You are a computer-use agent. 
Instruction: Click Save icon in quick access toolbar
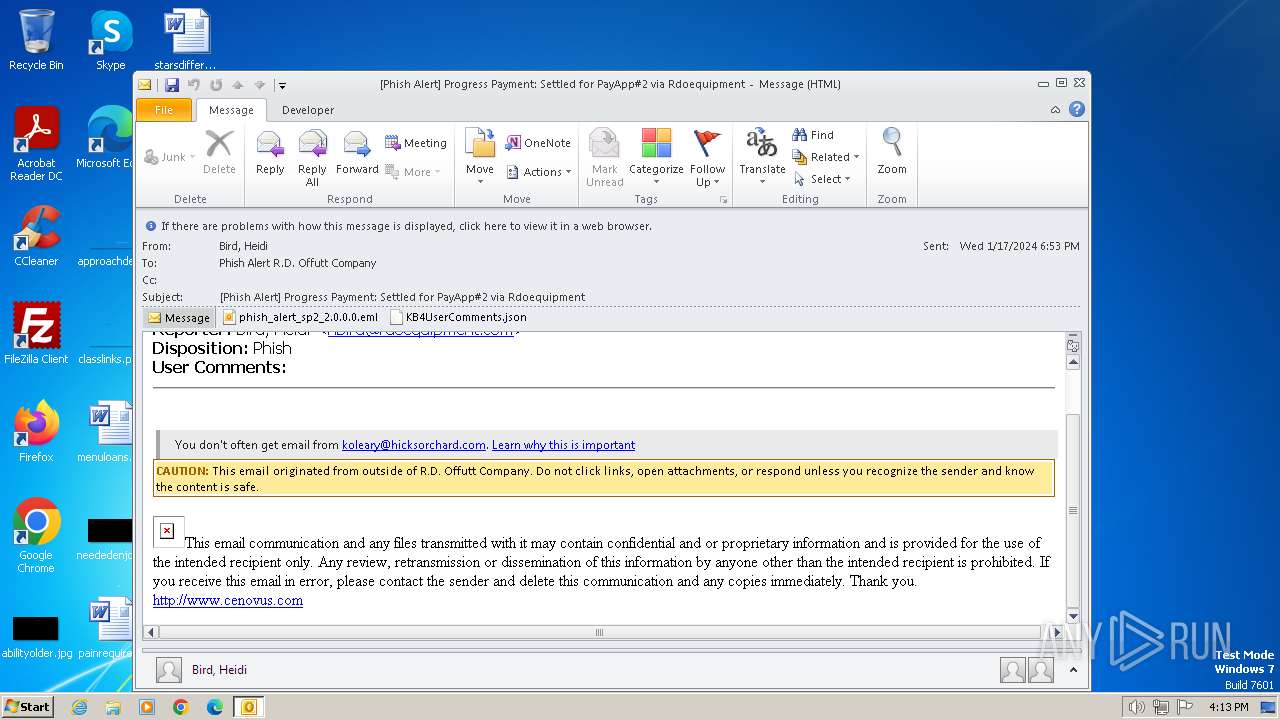(172, 85)
